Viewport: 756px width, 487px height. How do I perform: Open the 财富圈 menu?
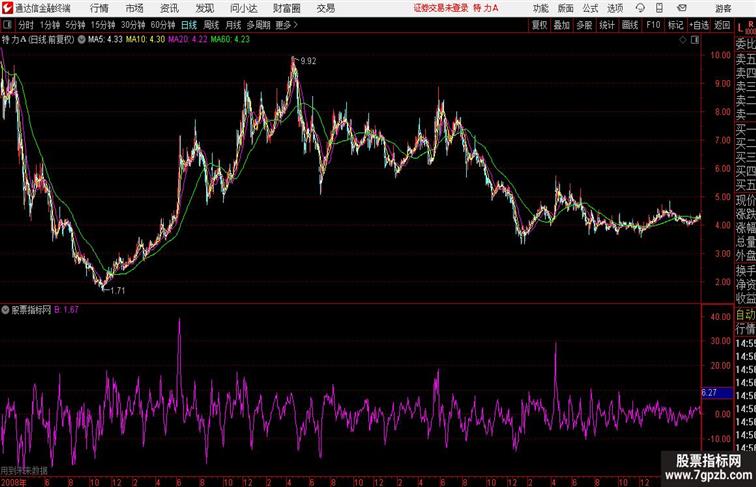pos(286,8)
